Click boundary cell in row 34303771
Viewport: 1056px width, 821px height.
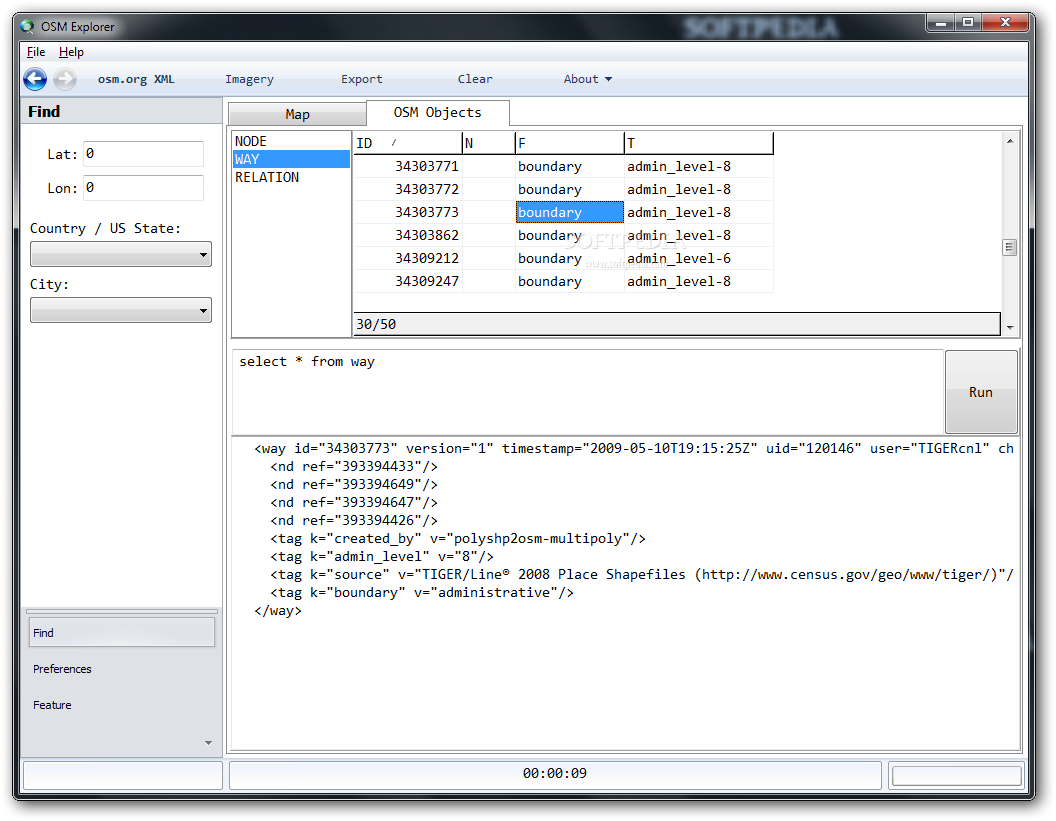[570, 166]
